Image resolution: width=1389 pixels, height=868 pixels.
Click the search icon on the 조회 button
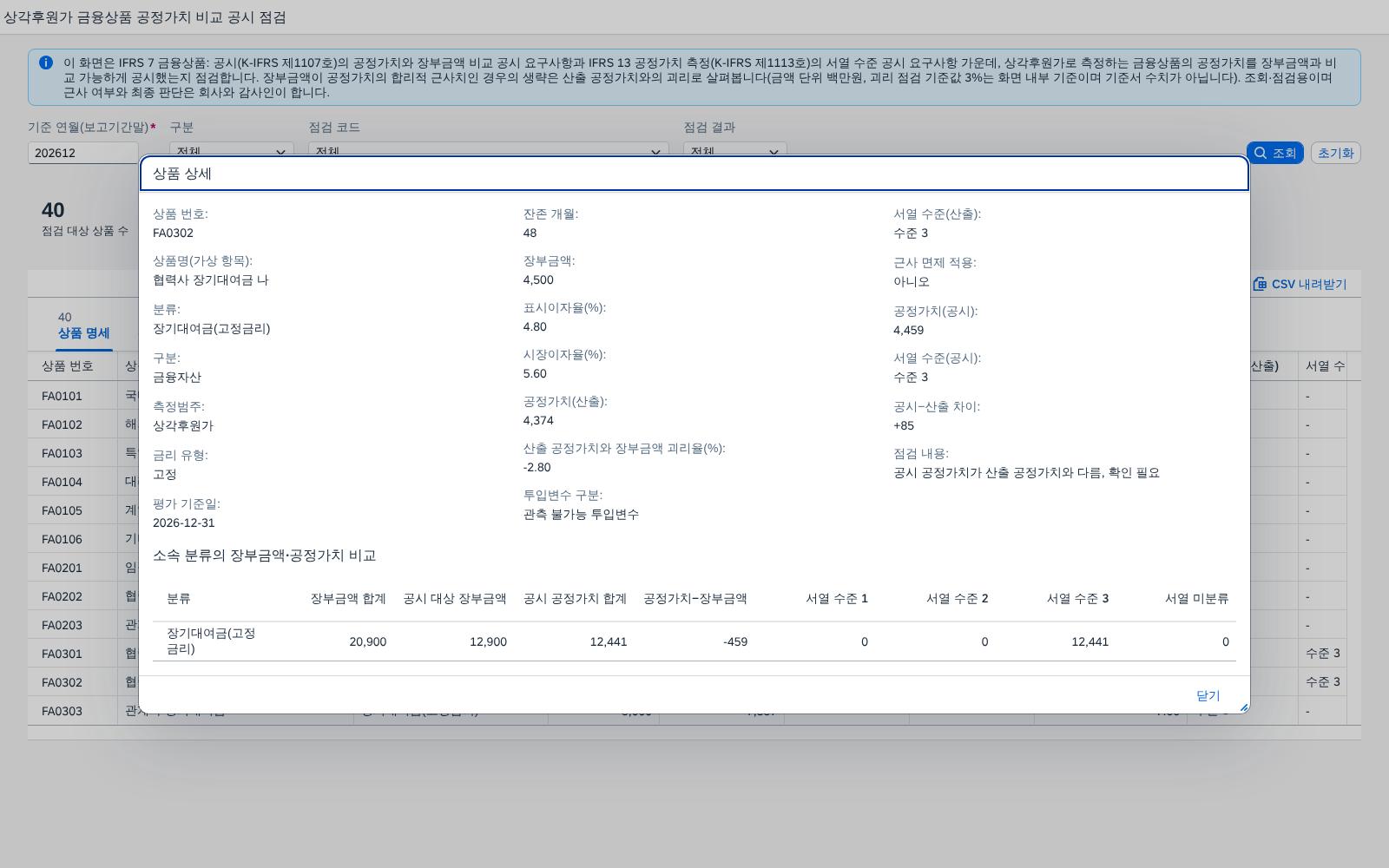[x=1261, y=153]
